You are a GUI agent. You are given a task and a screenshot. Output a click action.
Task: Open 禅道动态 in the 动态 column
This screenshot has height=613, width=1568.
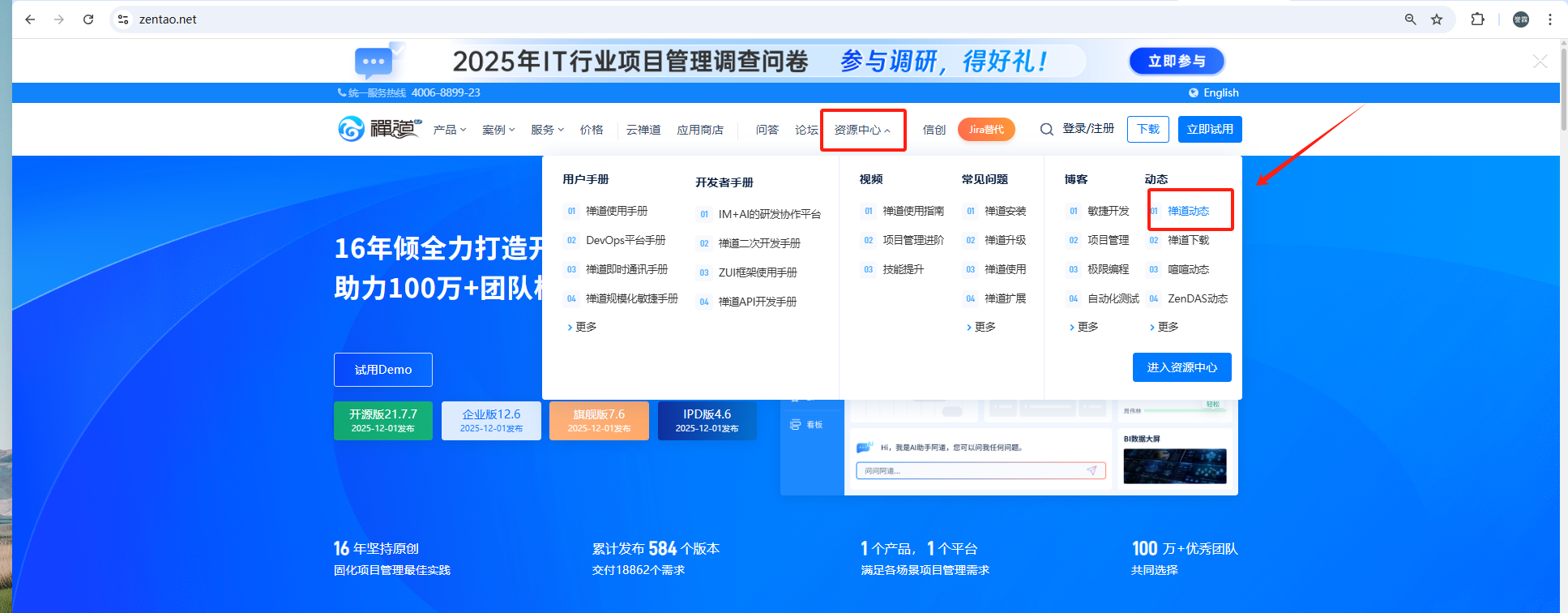tap(1188, 211)
